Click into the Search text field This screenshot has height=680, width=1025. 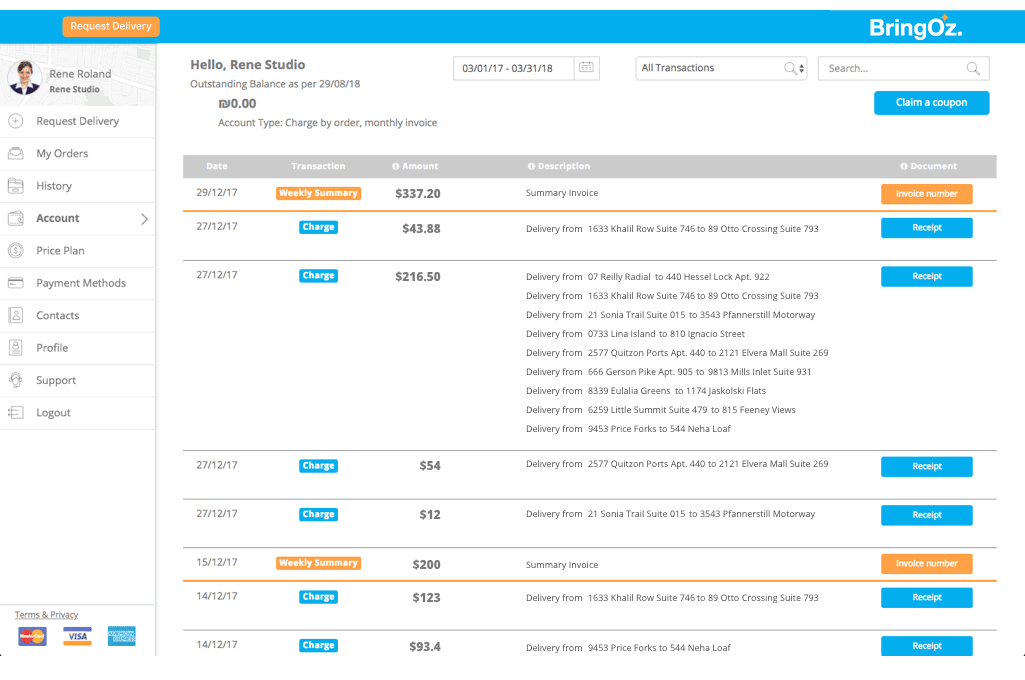coord(893,69)
